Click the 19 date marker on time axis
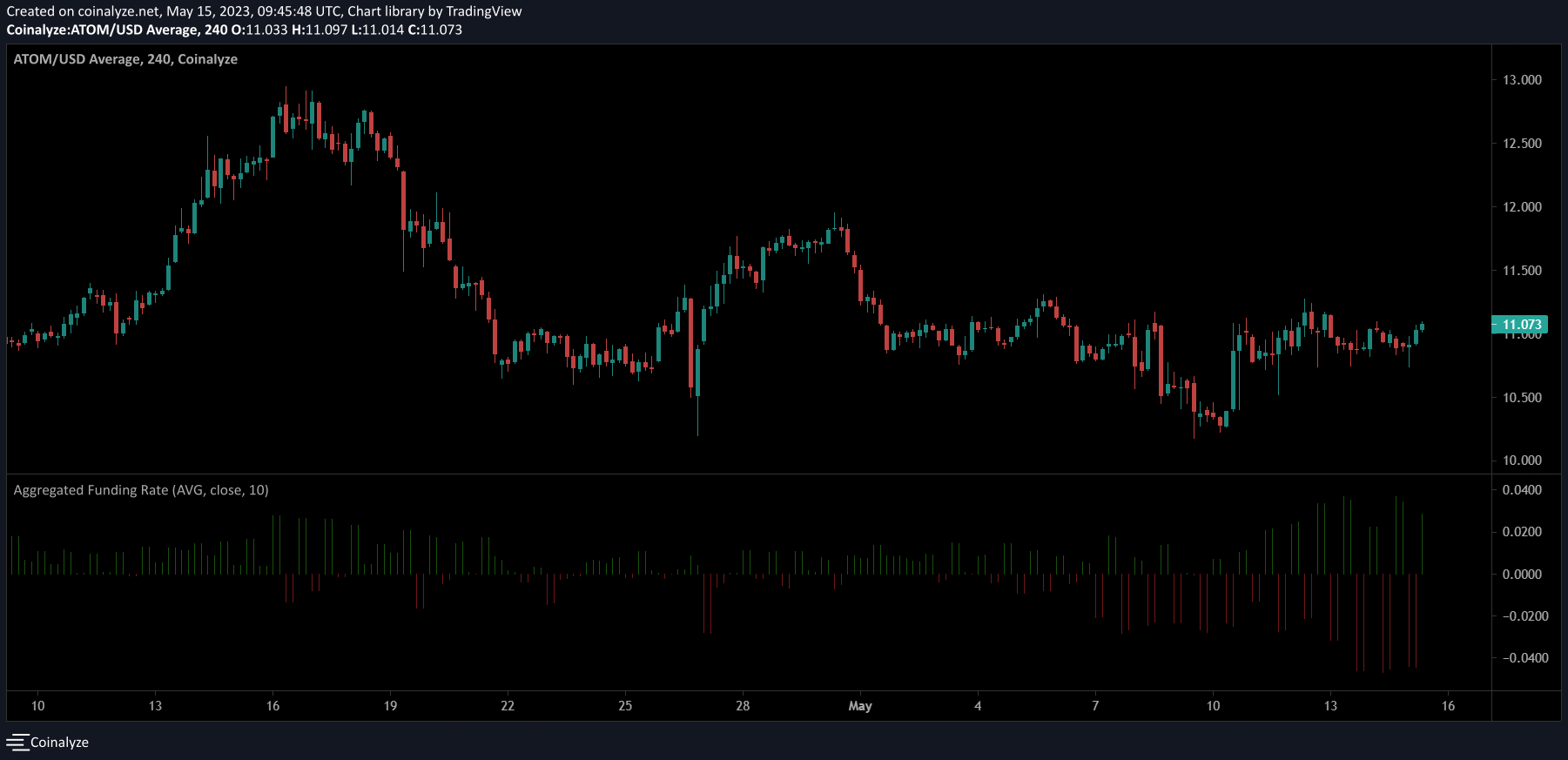The height and width of the screenshot is (760, 1568). (x=390, y=706)
